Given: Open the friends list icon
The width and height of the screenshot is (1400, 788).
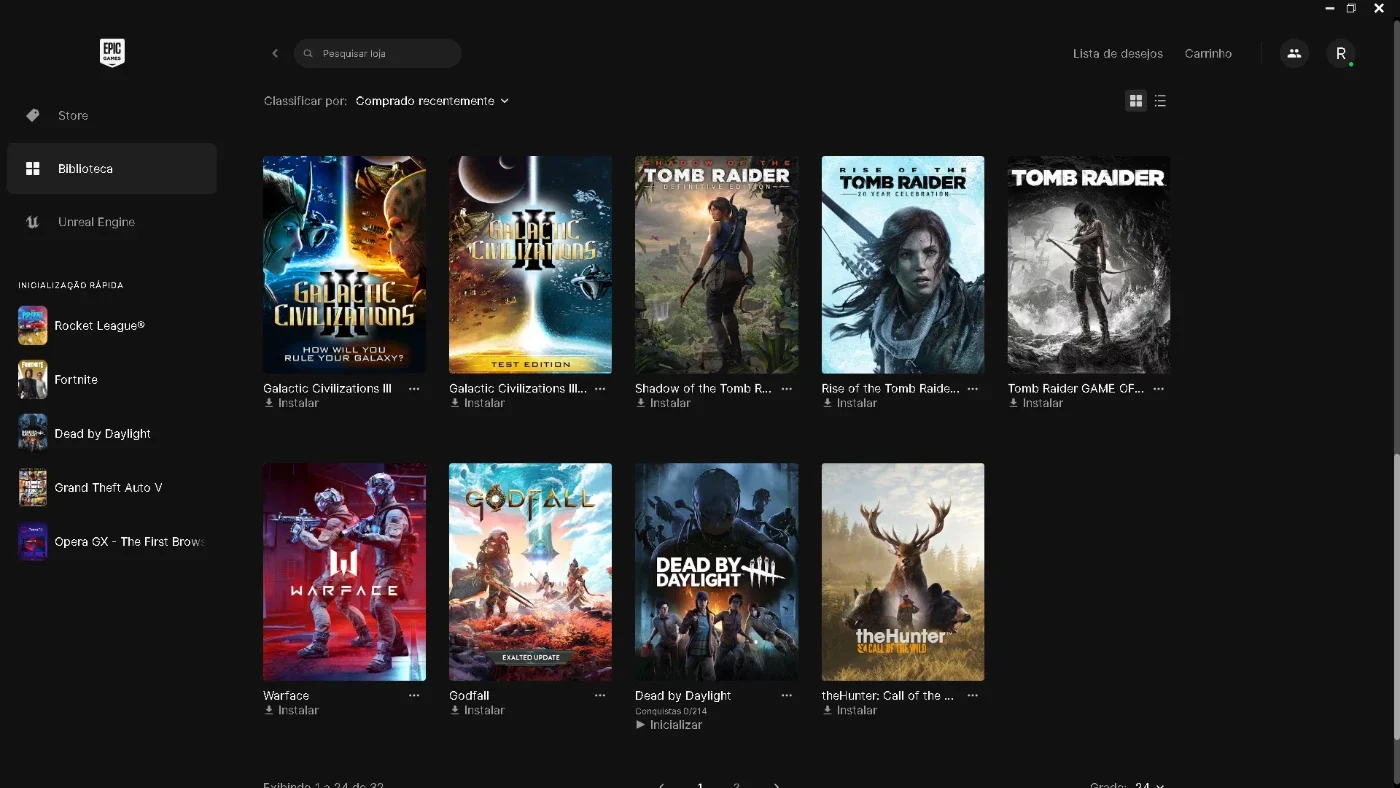Looking at the screenshot, I should 1294,53.
